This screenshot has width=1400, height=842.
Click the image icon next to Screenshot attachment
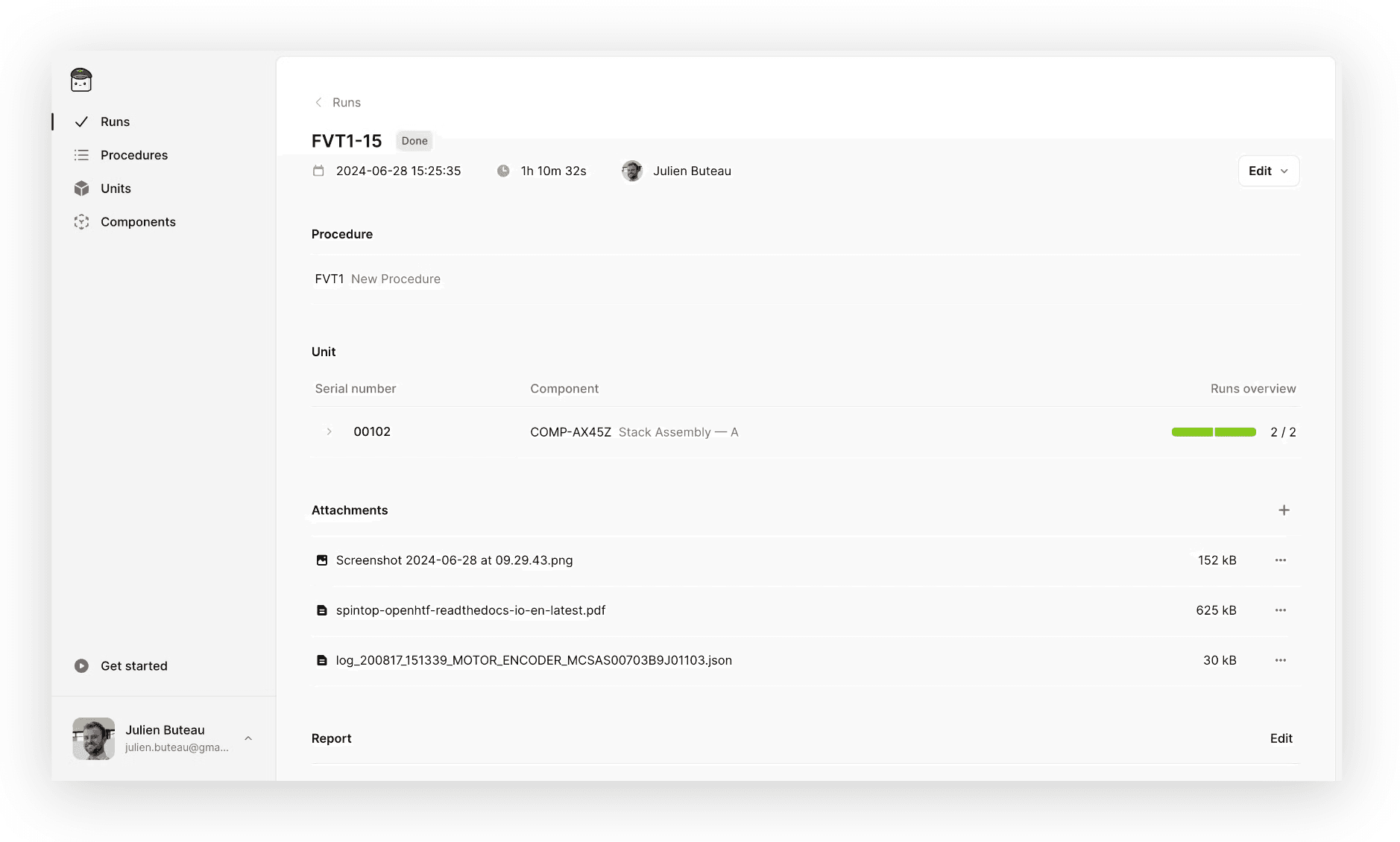321,560
